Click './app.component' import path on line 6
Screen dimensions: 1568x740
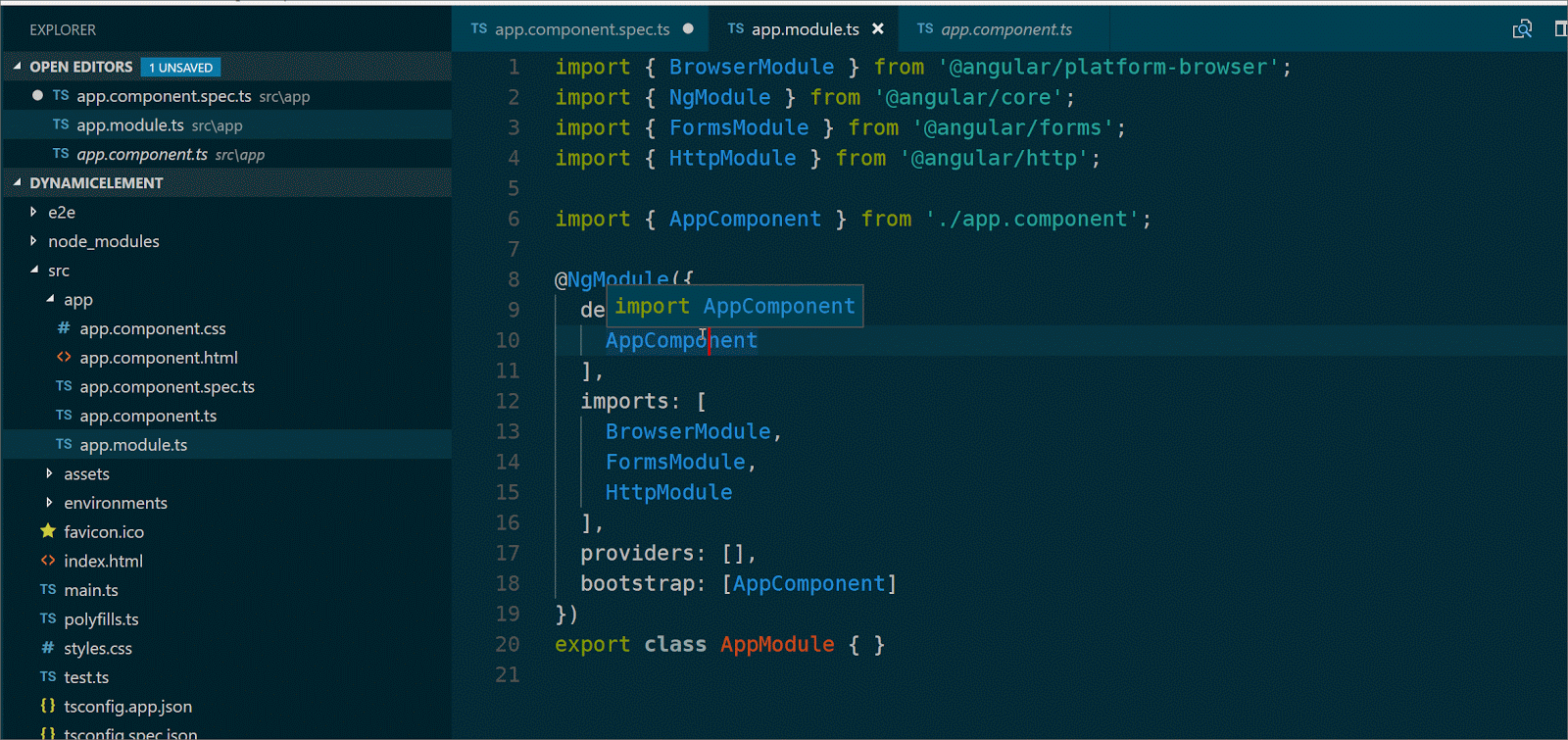tap(1032, 219)
